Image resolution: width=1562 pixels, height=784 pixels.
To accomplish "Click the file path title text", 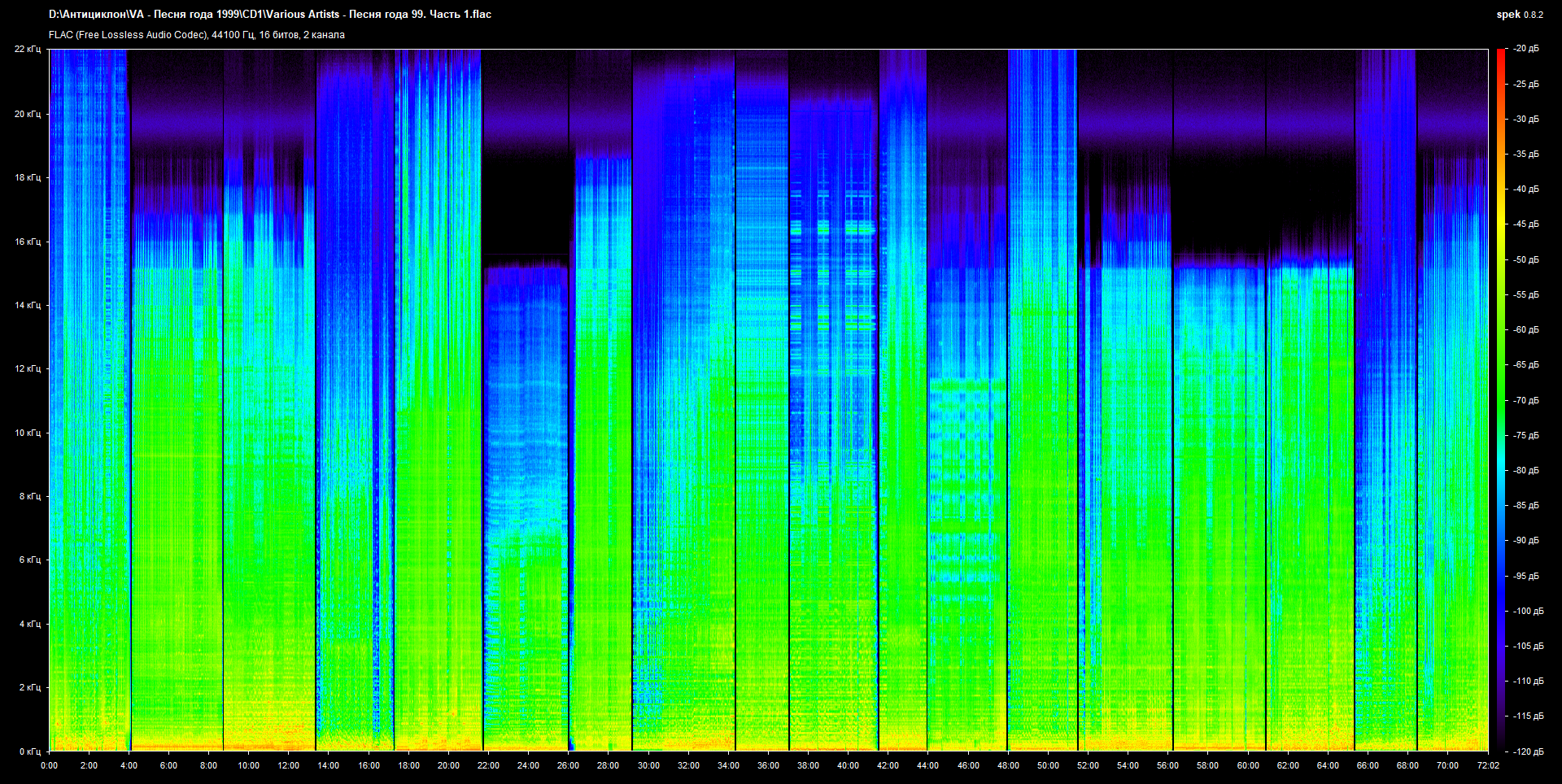I will pyautogui.click(x=269, y=15).
